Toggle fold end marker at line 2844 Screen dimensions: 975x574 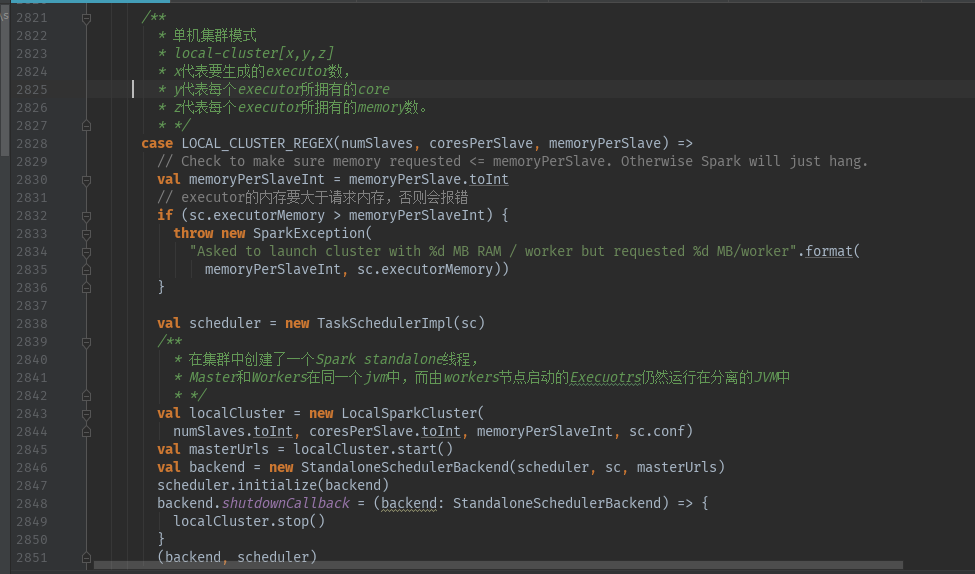tap(86, 432)
